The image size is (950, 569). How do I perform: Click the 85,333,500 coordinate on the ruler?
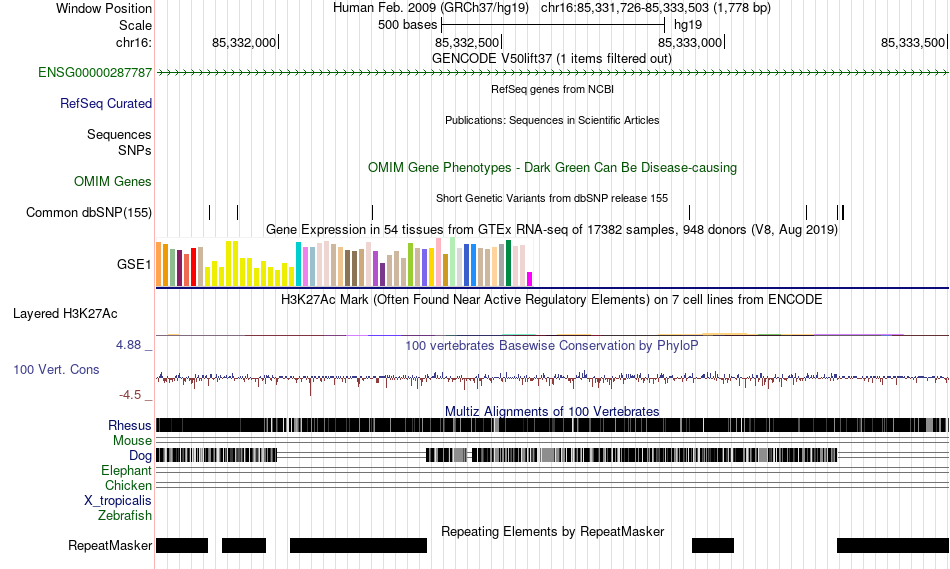[913, 42]
